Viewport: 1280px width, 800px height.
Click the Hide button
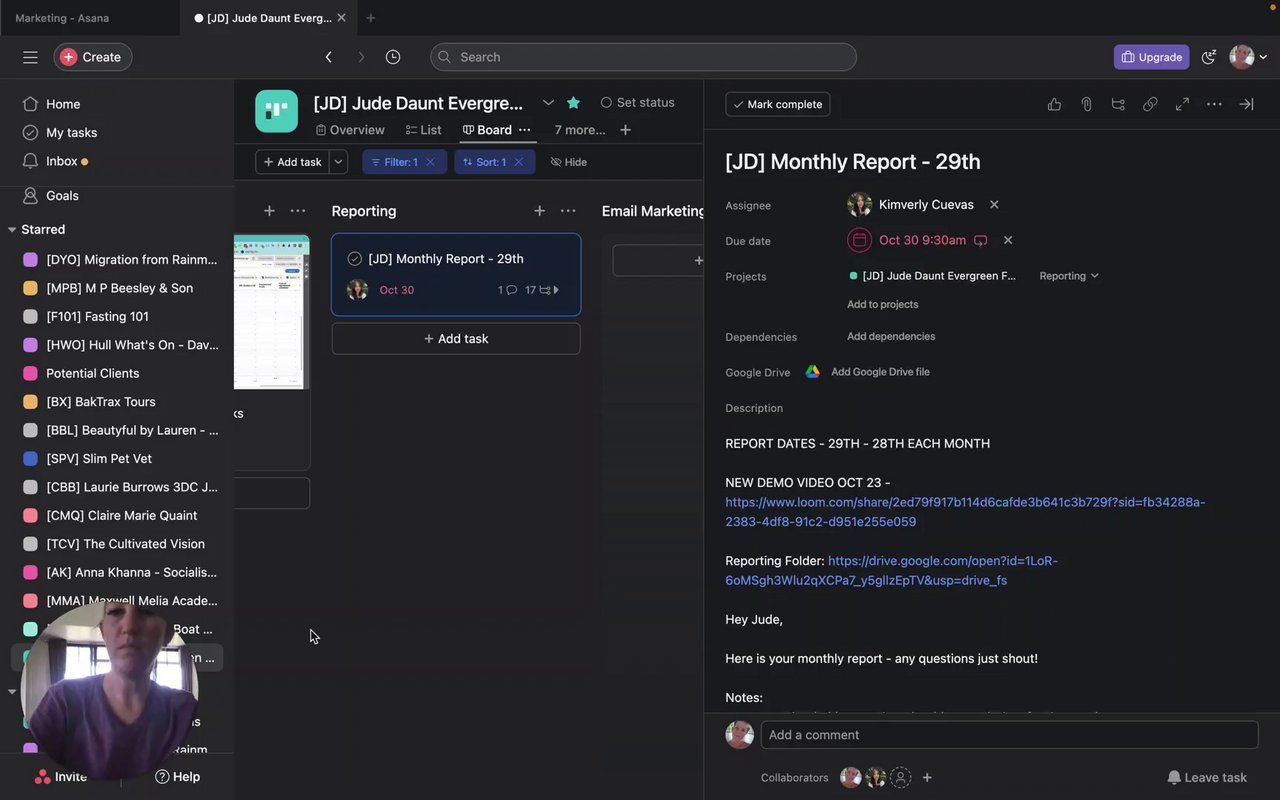[x=568, y=162]
